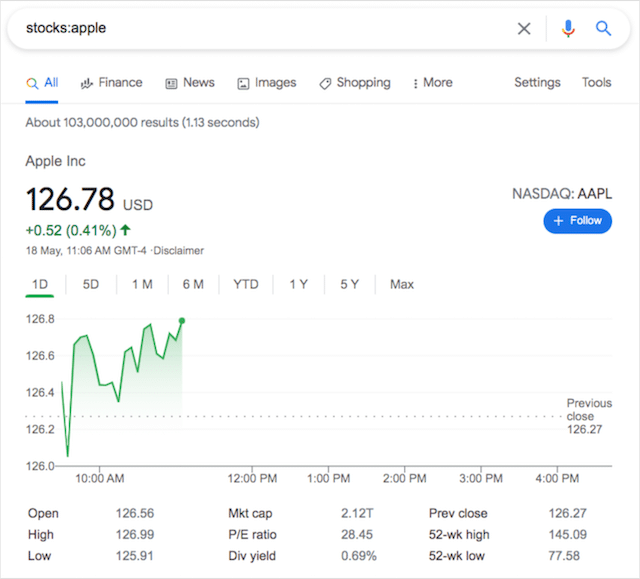The height and width of the screenshot is (579, 640).
Task: Select the 1D chart range
Action: point(40,284)
